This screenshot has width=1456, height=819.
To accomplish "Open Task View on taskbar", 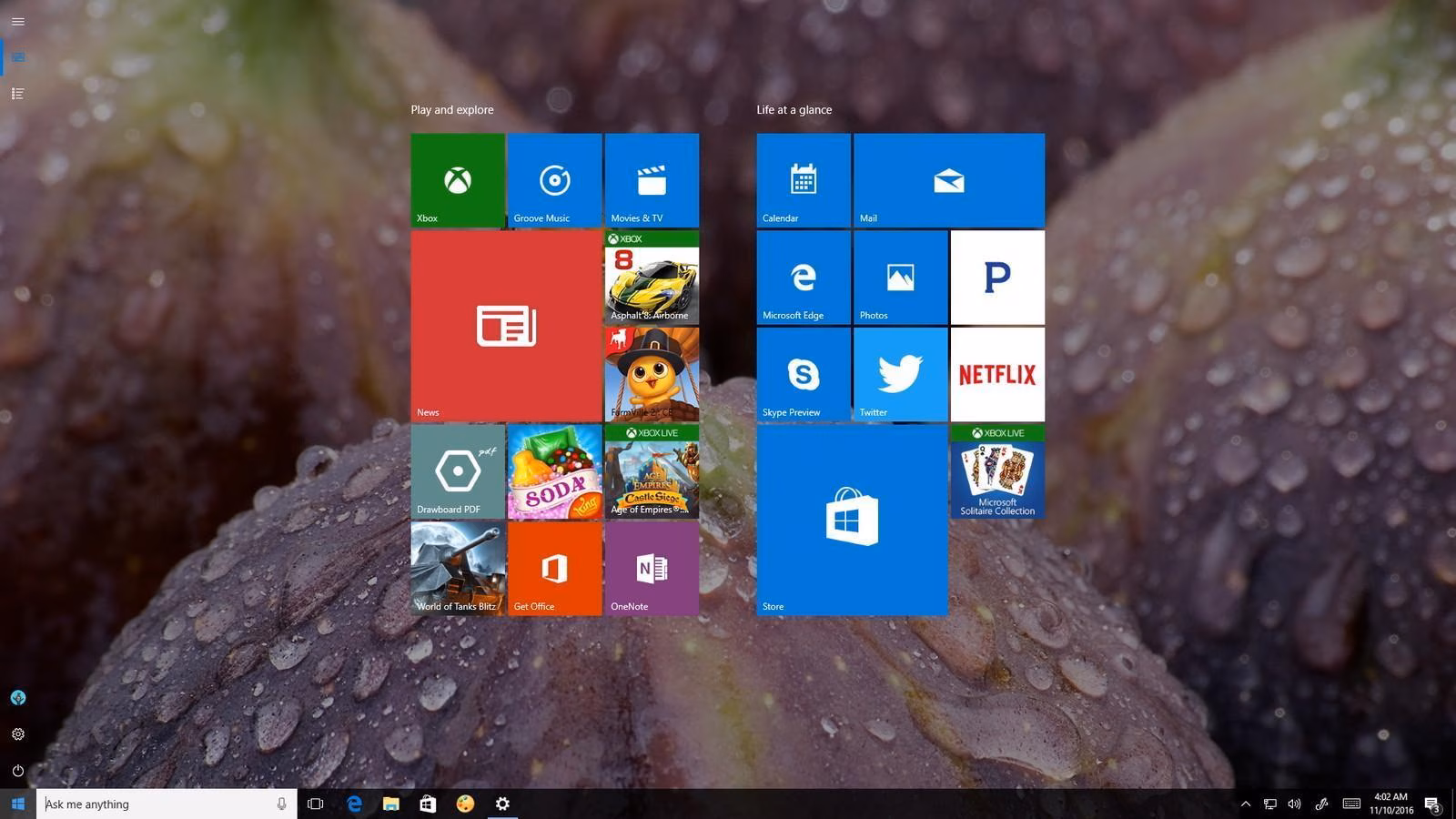I will click(316, 804).
